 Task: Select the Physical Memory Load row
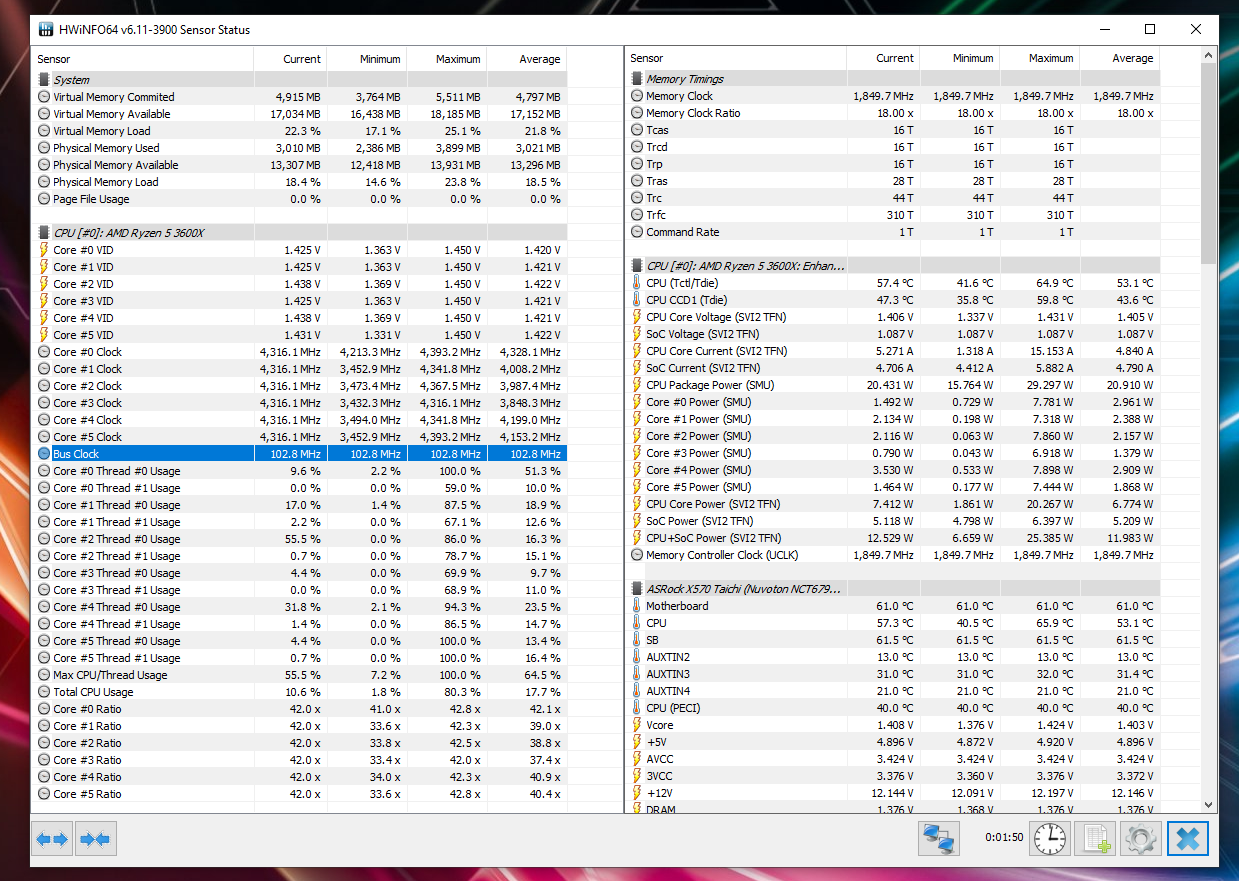tap(299, 182)
